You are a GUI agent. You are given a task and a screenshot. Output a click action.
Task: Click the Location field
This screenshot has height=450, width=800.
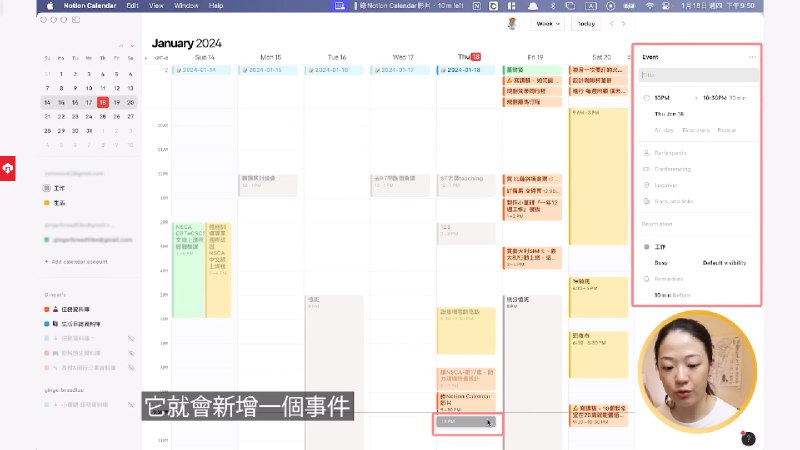tap(666, 185)
